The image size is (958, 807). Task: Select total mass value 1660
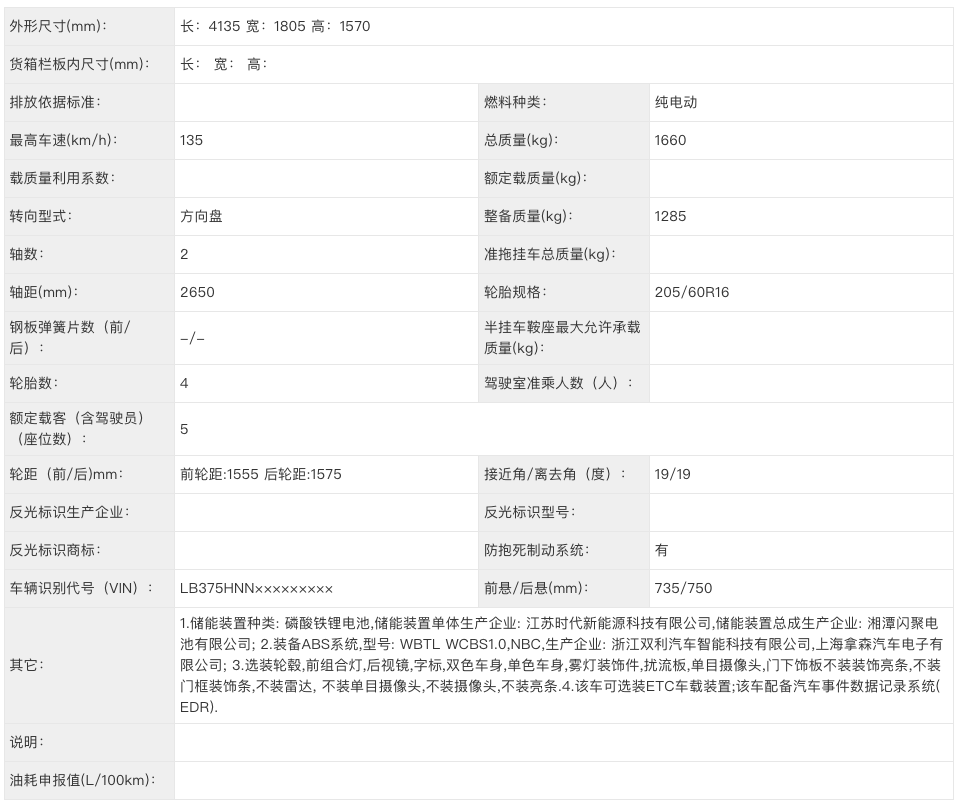click(670, 140)
